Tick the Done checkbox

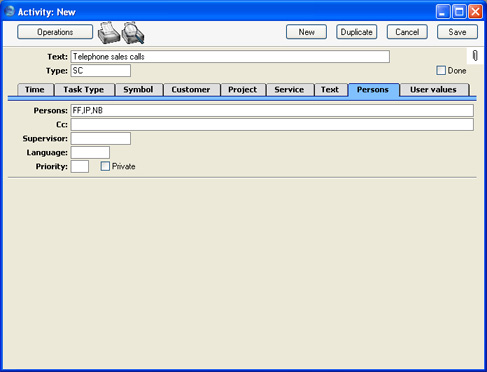tap(441, 70)
